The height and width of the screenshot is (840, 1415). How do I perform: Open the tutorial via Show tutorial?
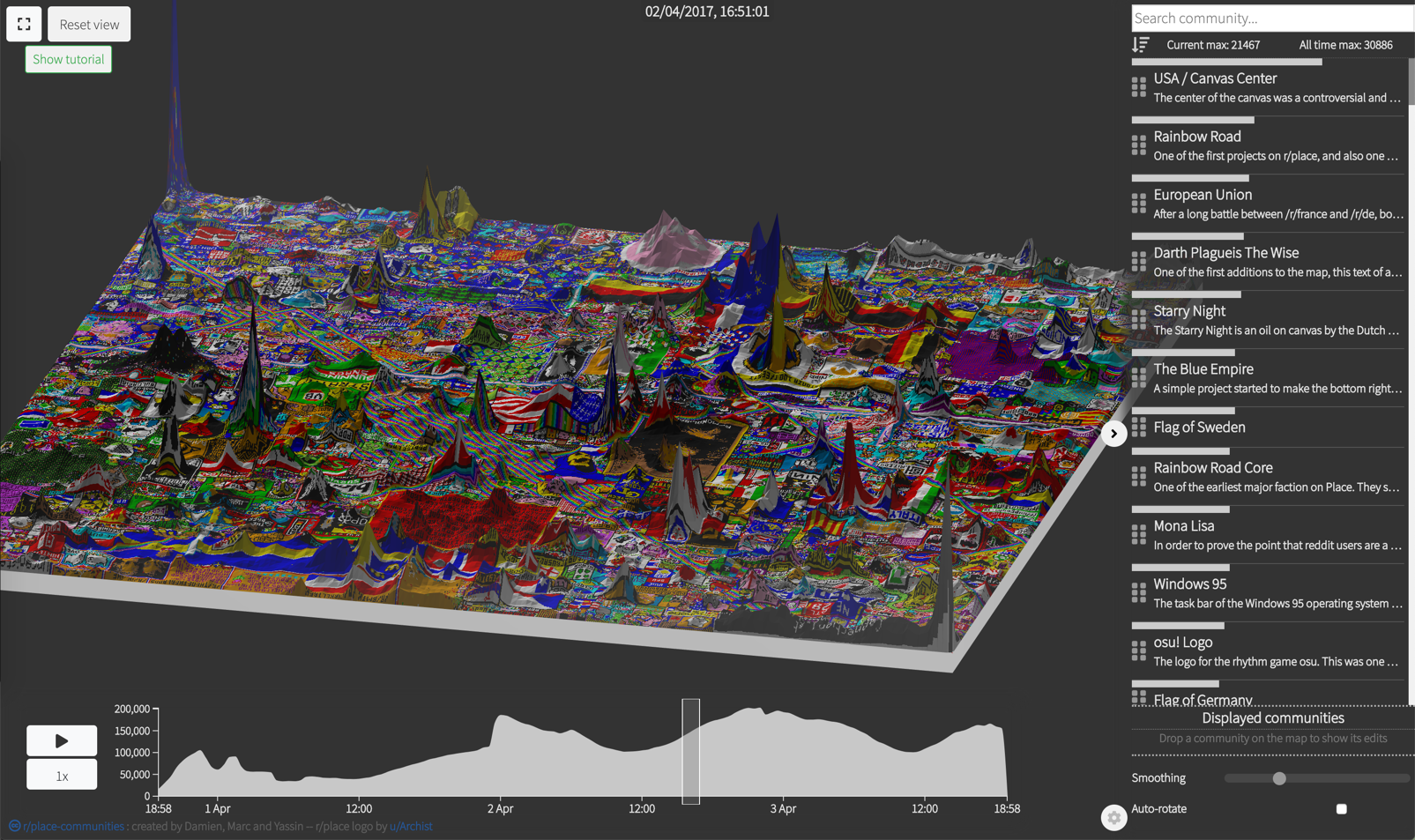coord(68,59)
